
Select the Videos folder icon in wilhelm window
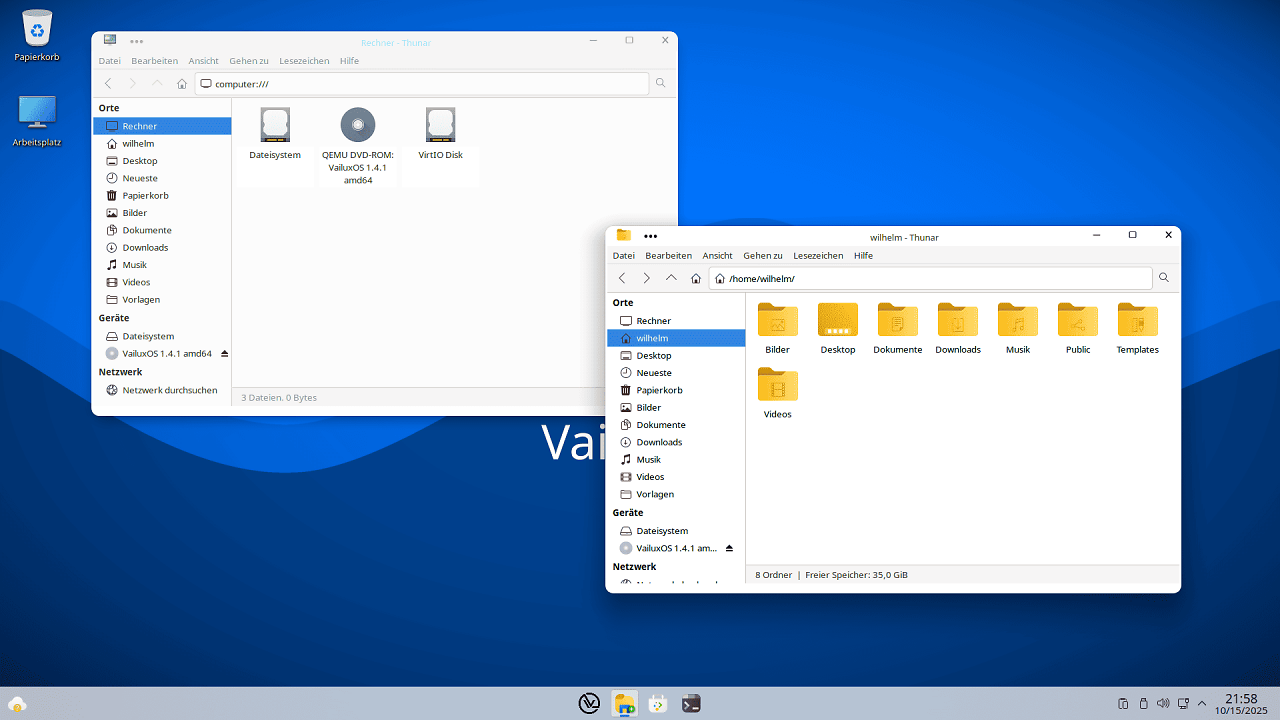pos(778,384)
